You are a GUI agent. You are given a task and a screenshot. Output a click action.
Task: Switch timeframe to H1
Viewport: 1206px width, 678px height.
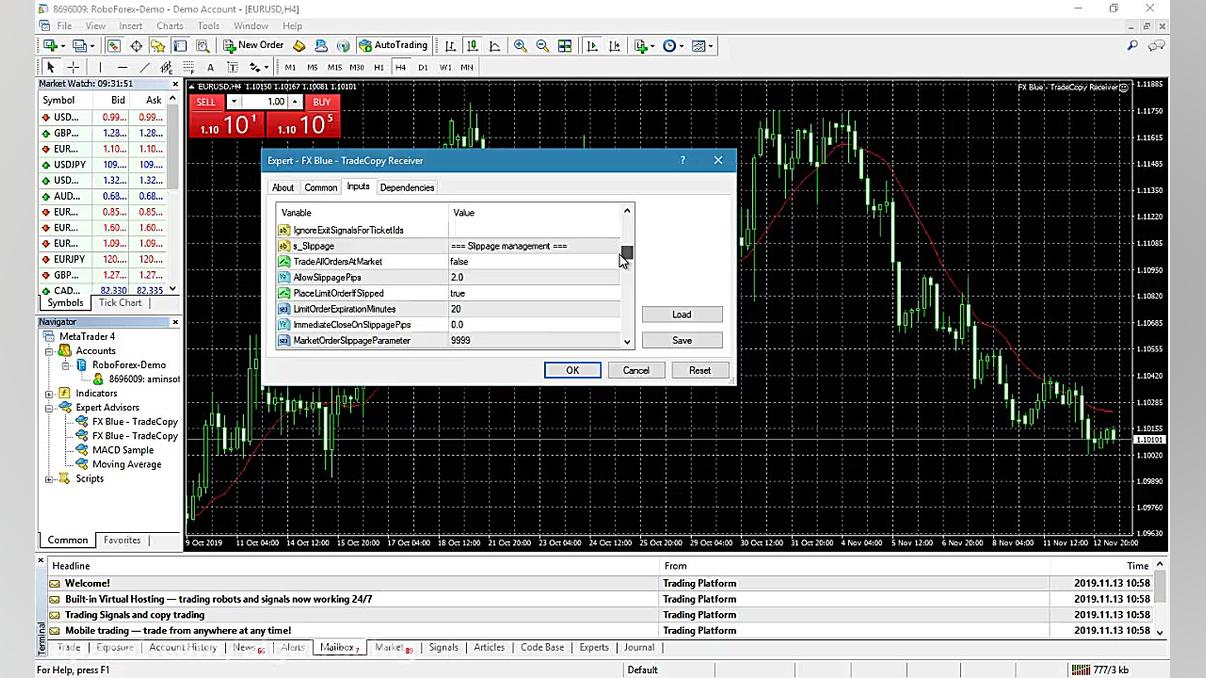pyautogui.click(x=379, y=67)
